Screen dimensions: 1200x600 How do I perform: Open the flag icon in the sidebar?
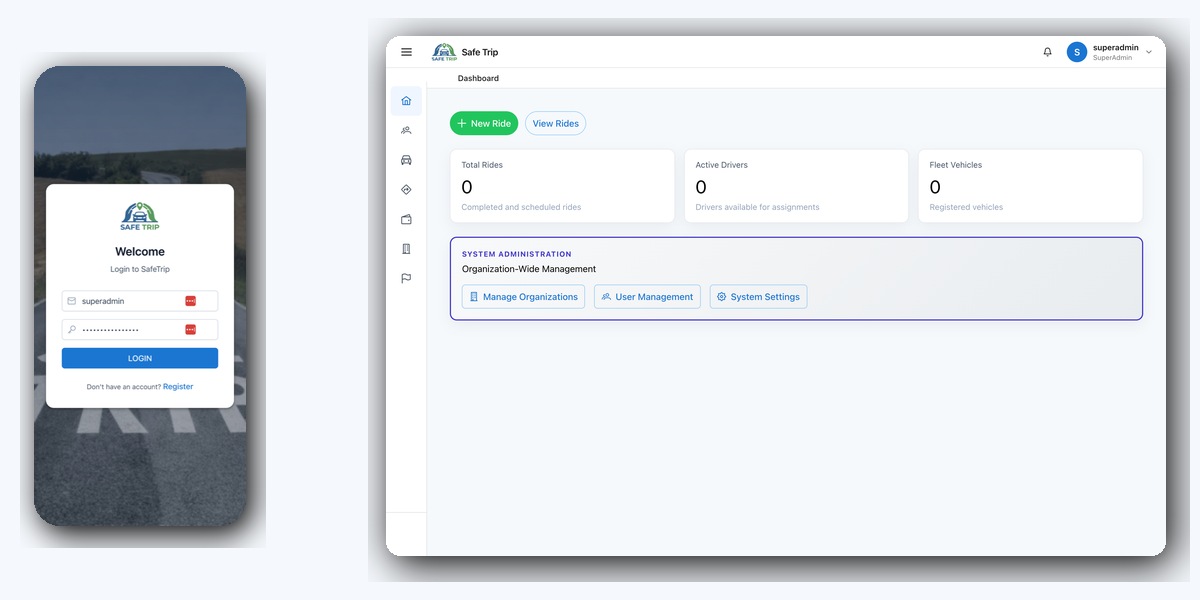(406, 279)
